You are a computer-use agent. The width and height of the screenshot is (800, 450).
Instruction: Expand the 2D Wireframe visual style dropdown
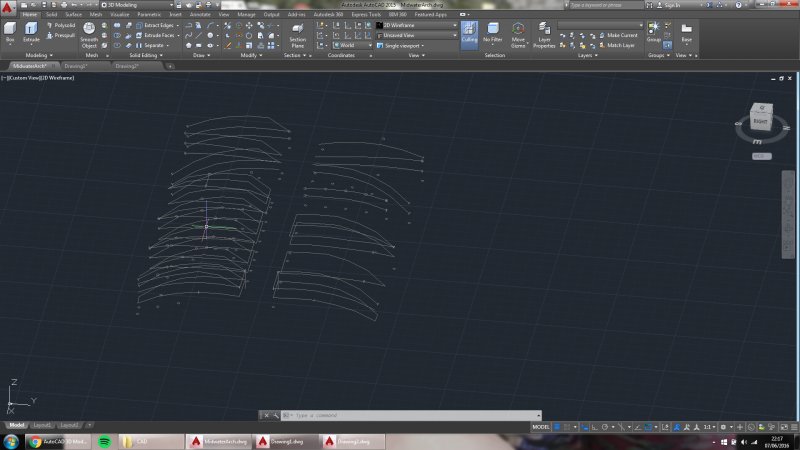(x=418, y=25)
